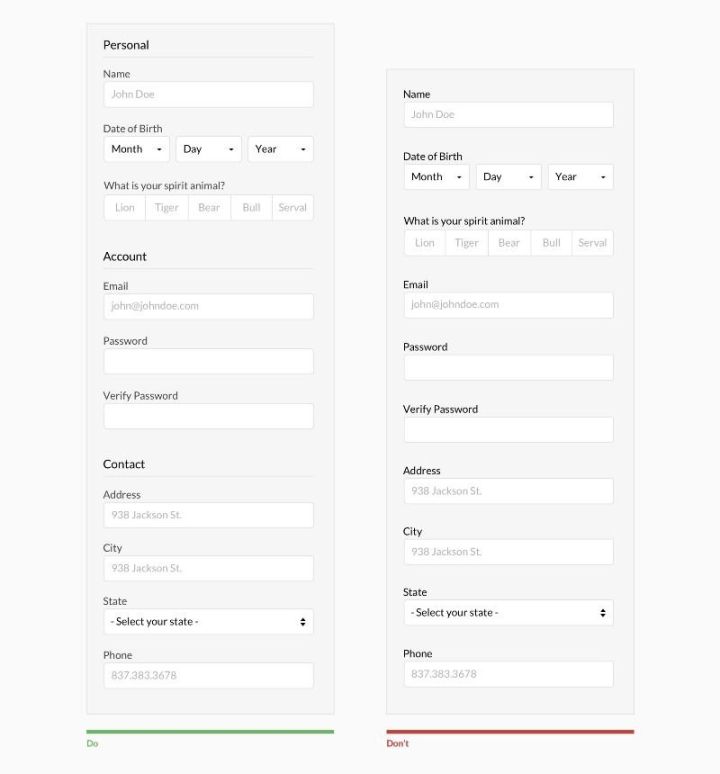Expand state selector in right form
720x774 pixels.
[508, 613]
